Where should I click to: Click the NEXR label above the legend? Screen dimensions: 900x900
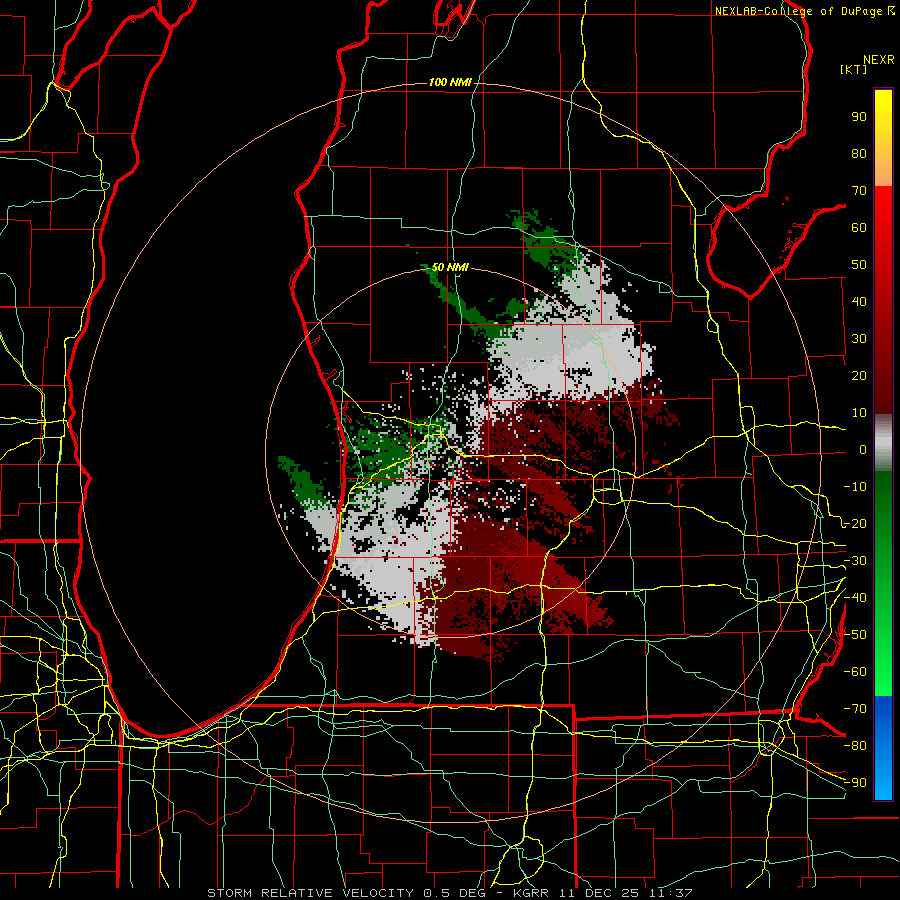[x=878, y=60]
